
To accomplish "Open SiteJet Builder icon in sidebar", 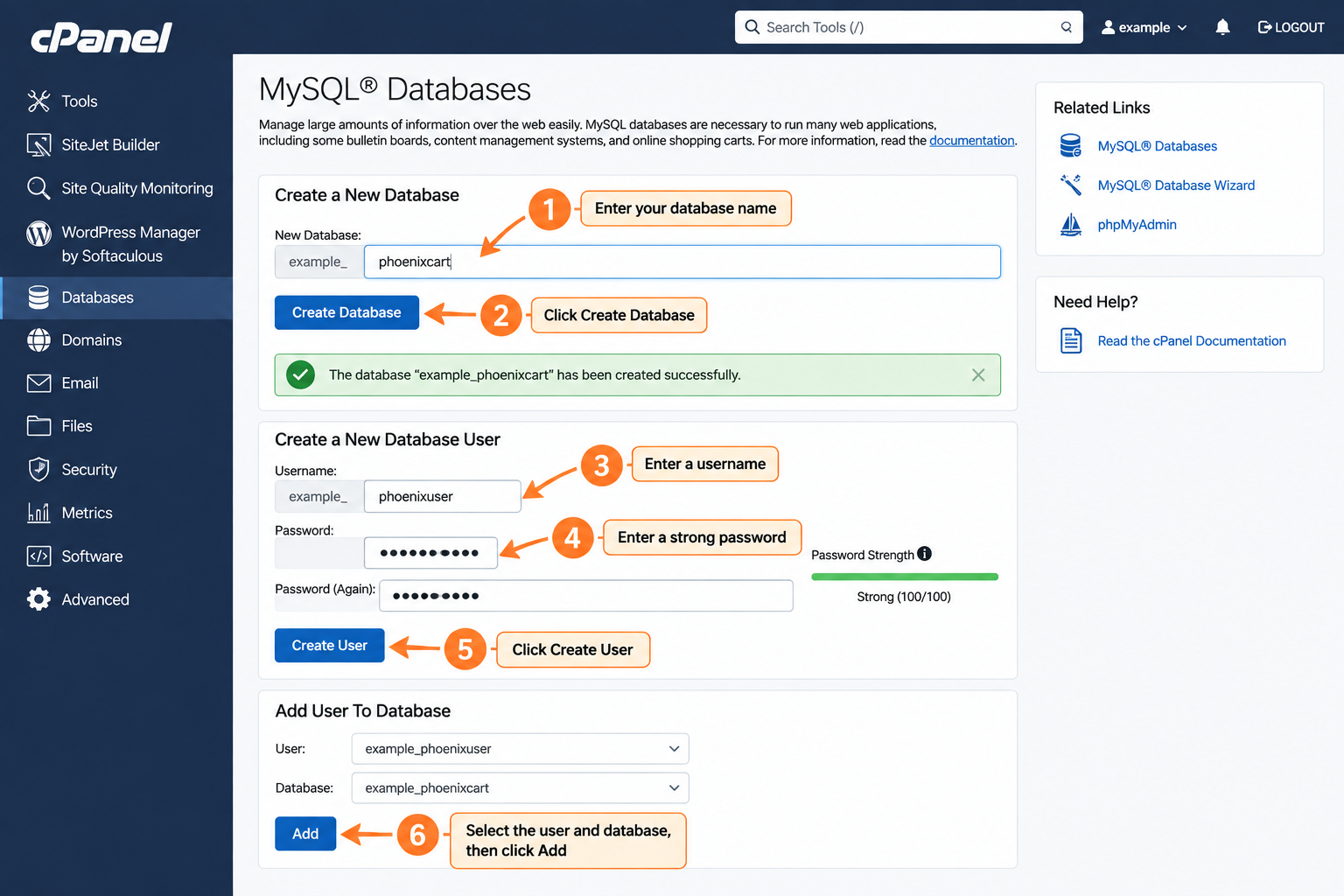I will [38, 145].
